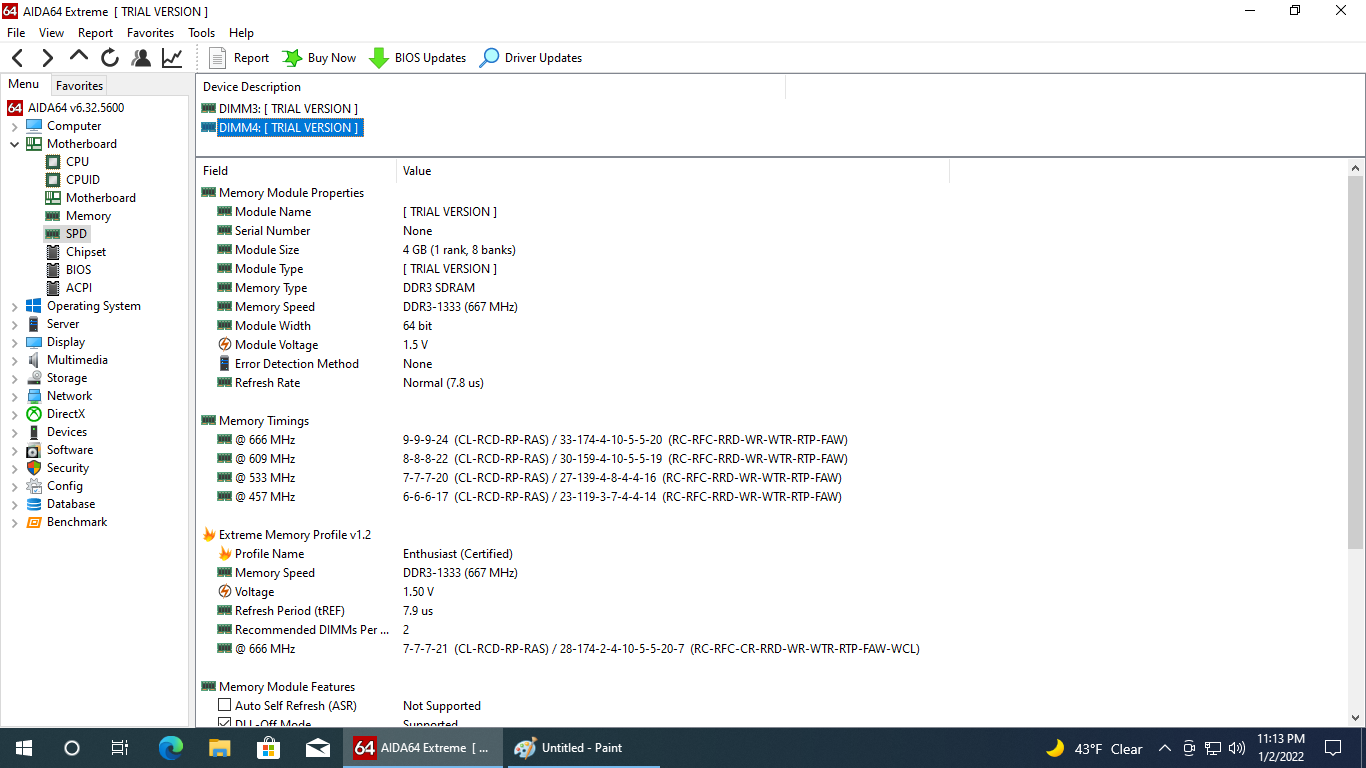Image resolution: width=1366 pixels, height=768 pixels.
Task: Select the AIDA64 v6.32.5600 root node
Action: (76, 107)
